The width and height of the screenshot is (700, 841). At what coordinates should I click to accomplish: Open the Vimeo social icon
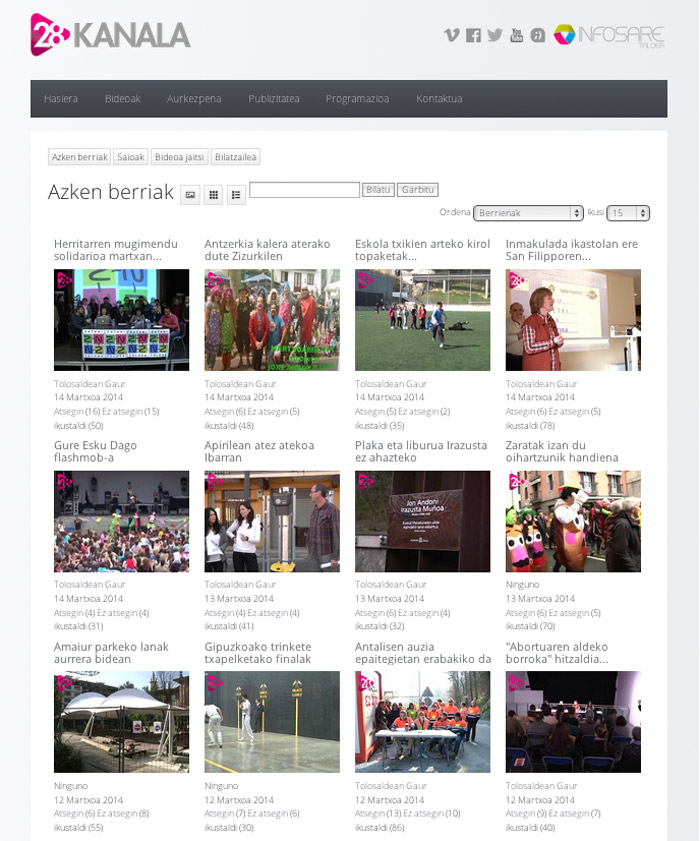[452, 35]
